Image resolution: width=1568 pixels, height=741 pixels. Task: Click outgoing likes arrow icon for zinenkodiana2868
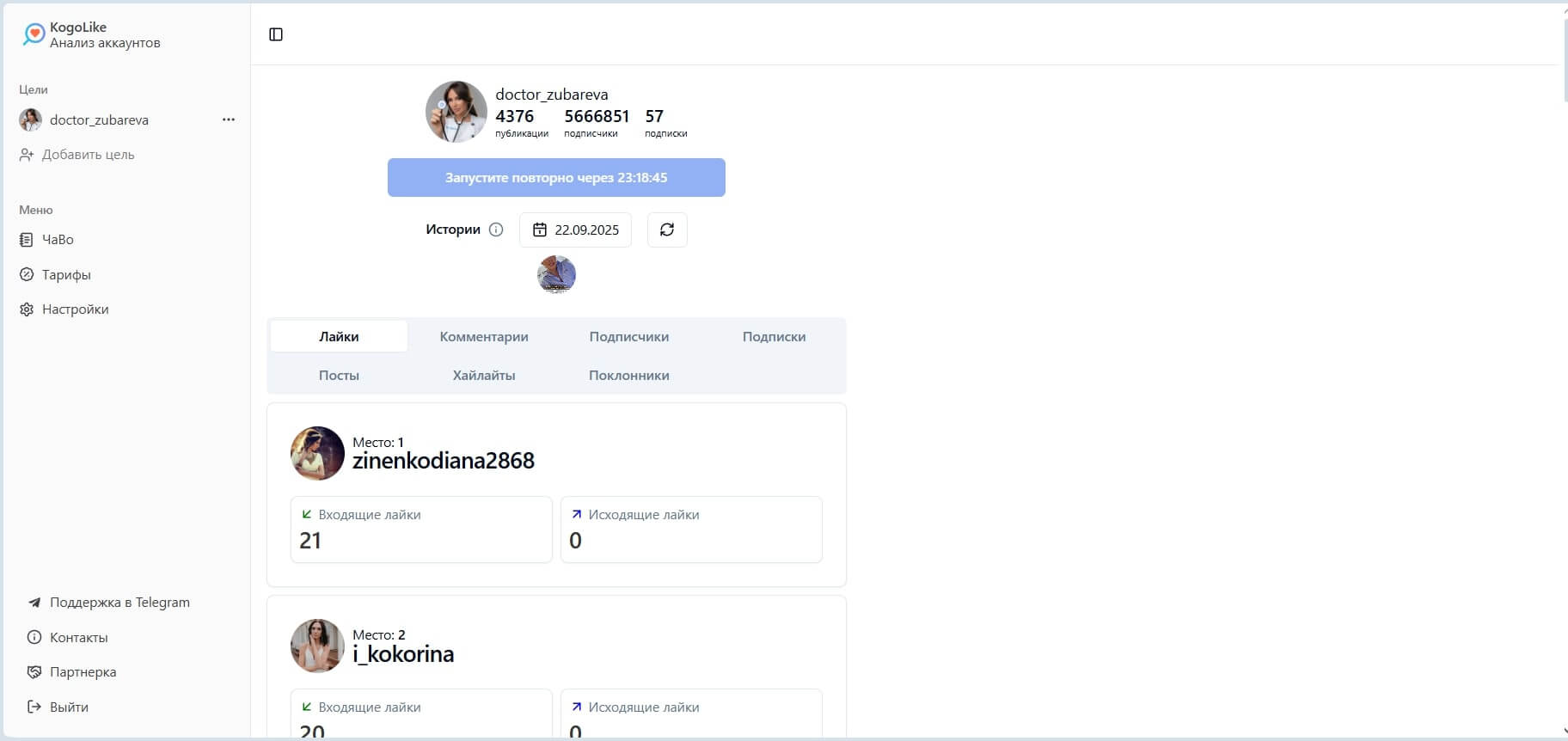tap(577, 514)
